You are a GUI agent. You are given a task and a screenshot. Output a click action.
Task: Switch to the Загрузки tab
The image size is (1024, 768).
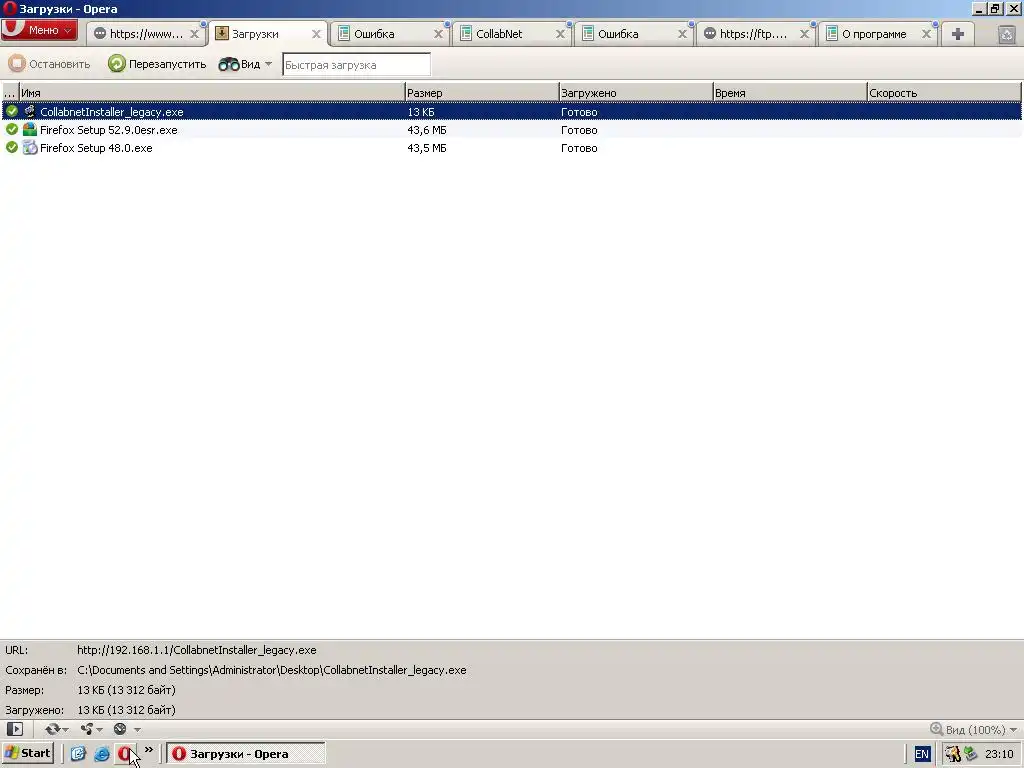[268, 34]
